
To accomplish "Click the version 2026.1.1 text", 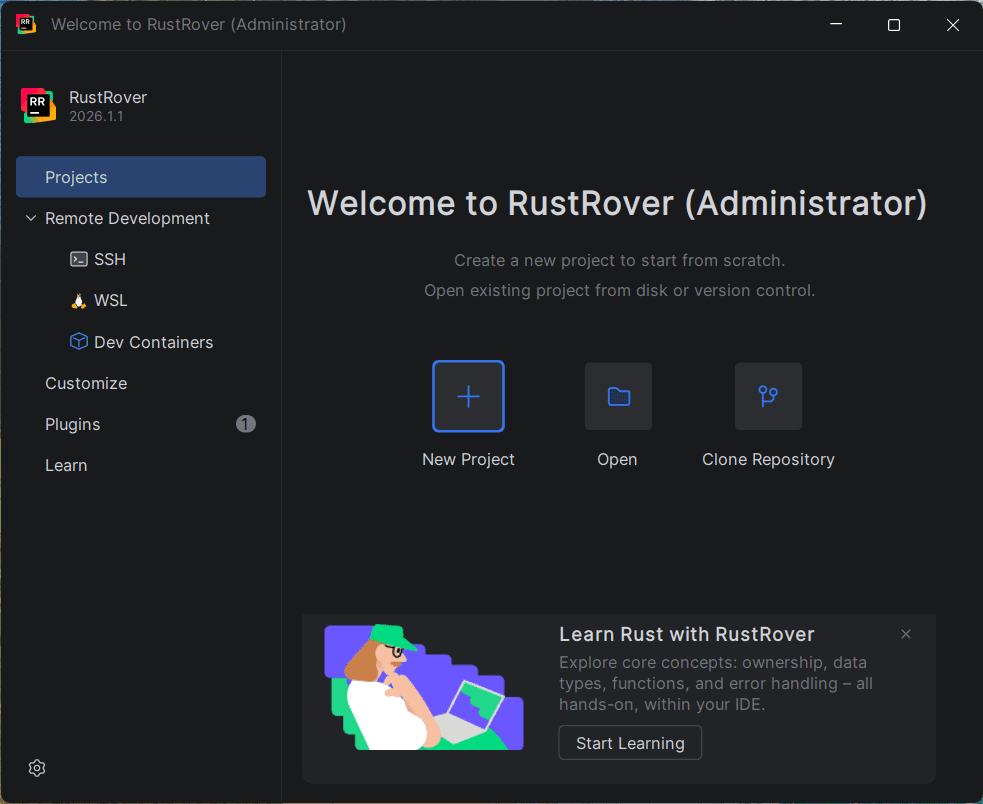I will click(x=96, y=117).
